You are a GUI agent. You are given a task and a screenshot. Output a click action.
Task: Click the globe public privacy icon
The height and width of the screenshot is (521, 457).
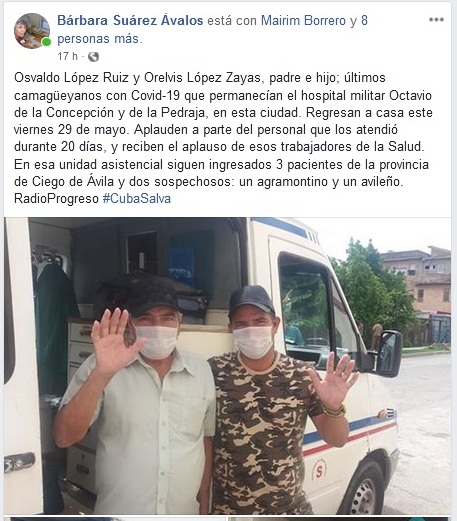(93, 57)
